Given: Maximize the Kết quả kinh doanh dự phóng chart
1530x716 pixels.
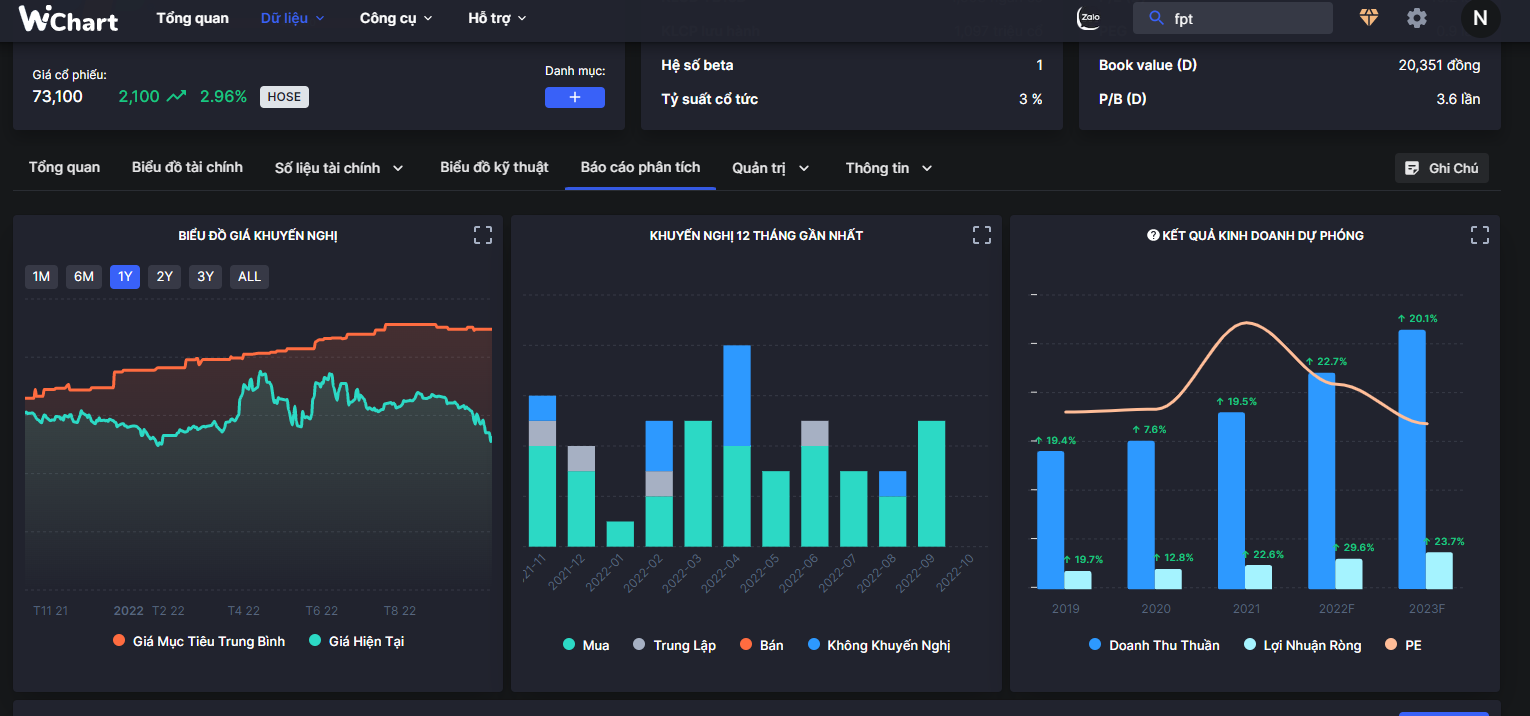Looking at the screenshot, I should [1480, 235].
